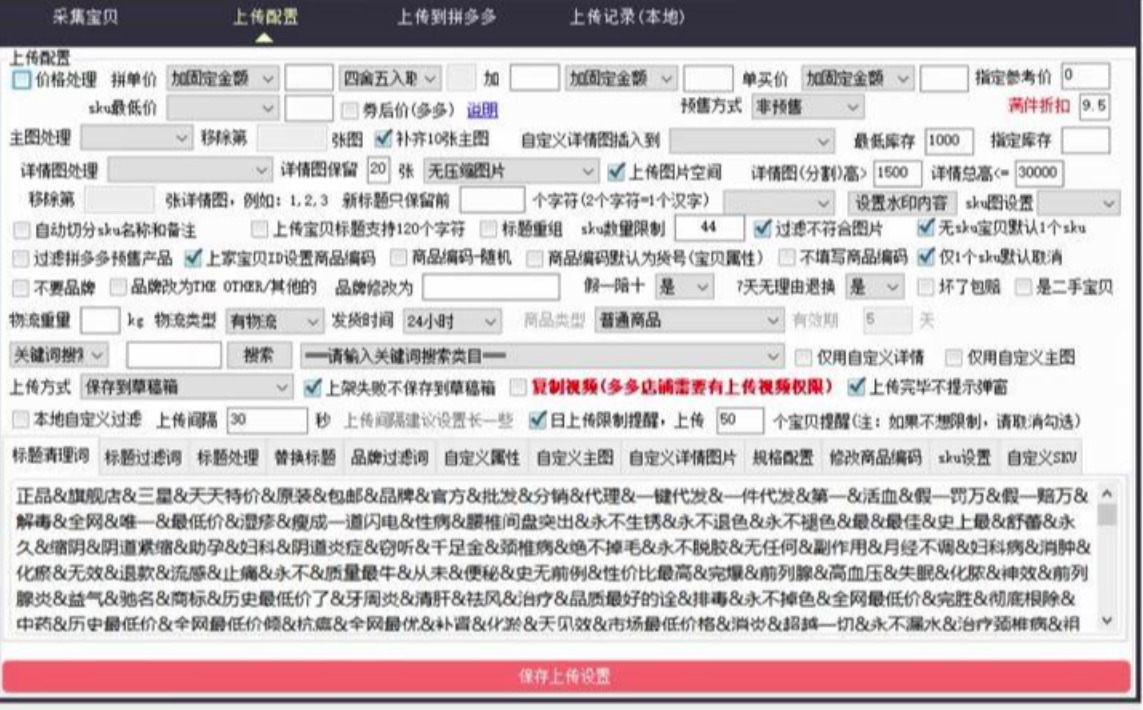Open the 说明 link
The height and width of the screenshot is (710, 1143).
tap(482, 110)
